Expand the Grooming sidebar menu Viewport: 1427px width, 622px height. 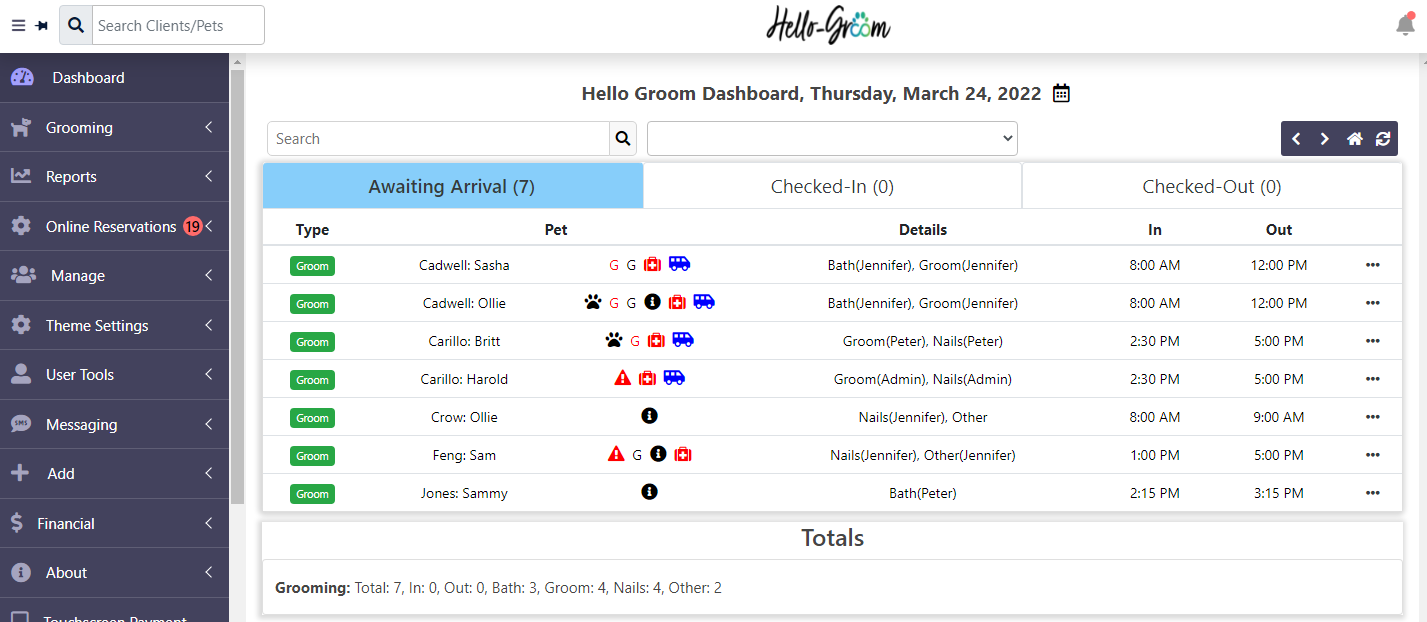pyautogui.click(x=114, y=128)
